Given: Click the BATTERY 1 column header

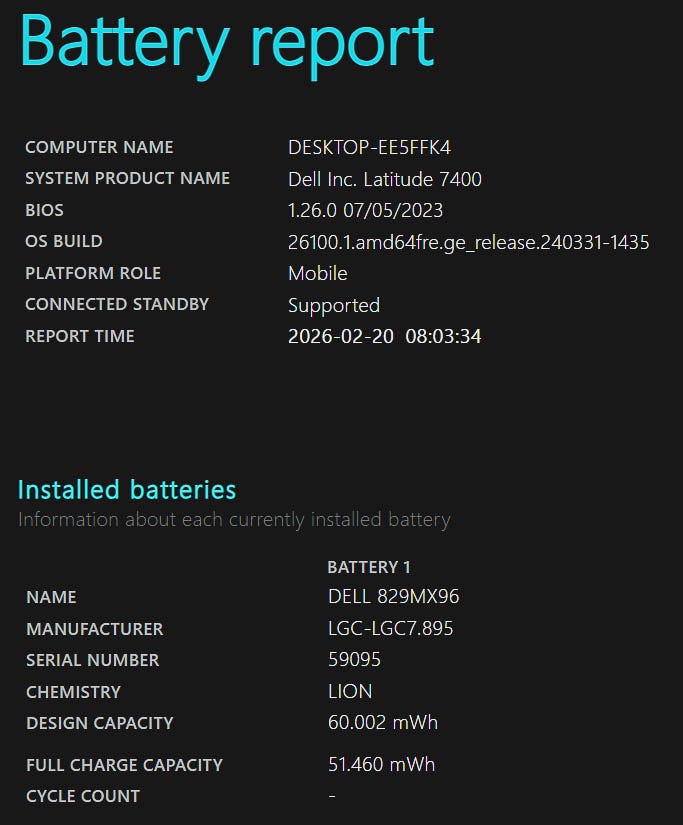Looking at the screenshot, I should point(369,567).
